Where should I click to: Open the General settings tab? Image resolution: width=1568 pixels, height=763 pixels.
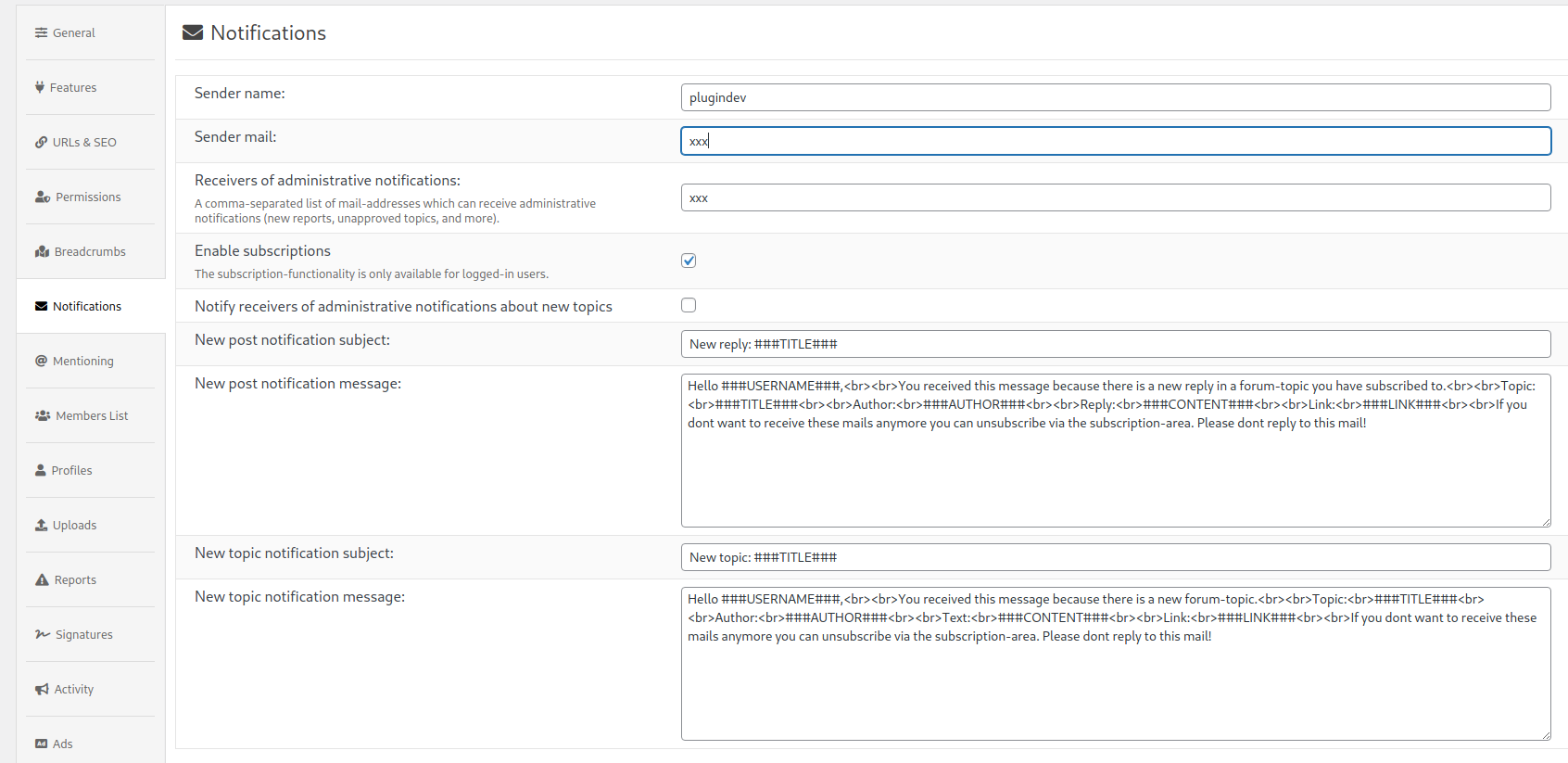point(91,32)
